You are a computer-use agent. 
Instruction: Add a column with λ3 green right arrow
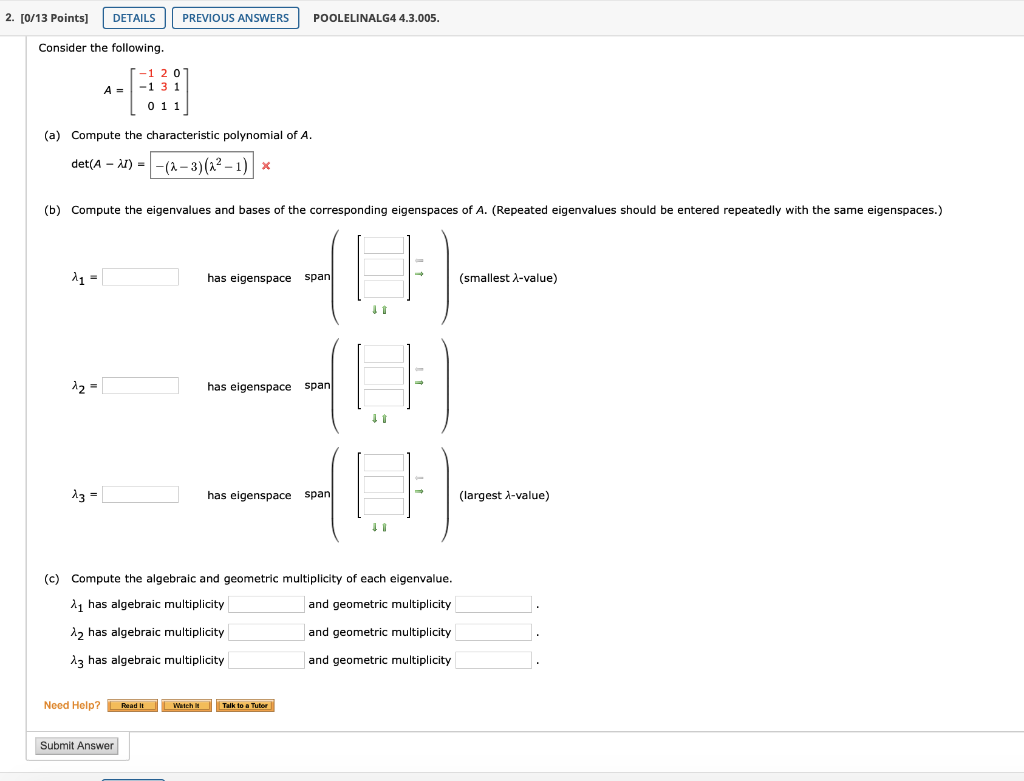click(x=419, y=491)
